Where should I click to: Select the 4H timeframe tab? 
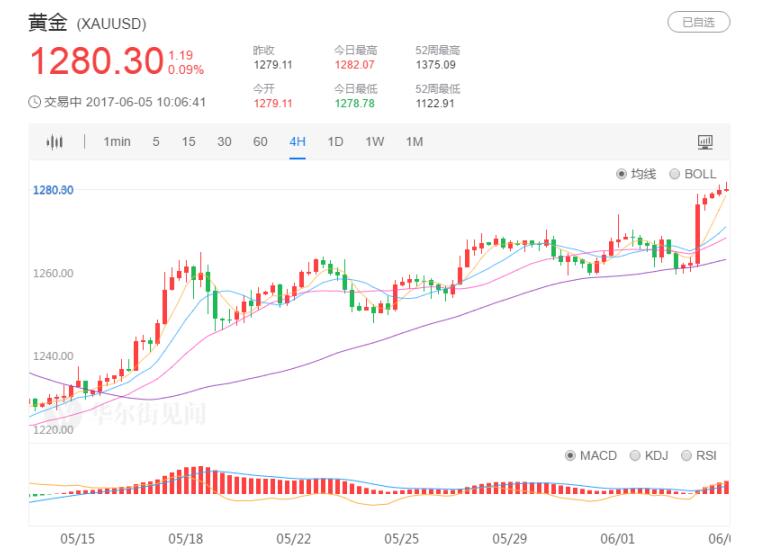click(x=297, y=142)
